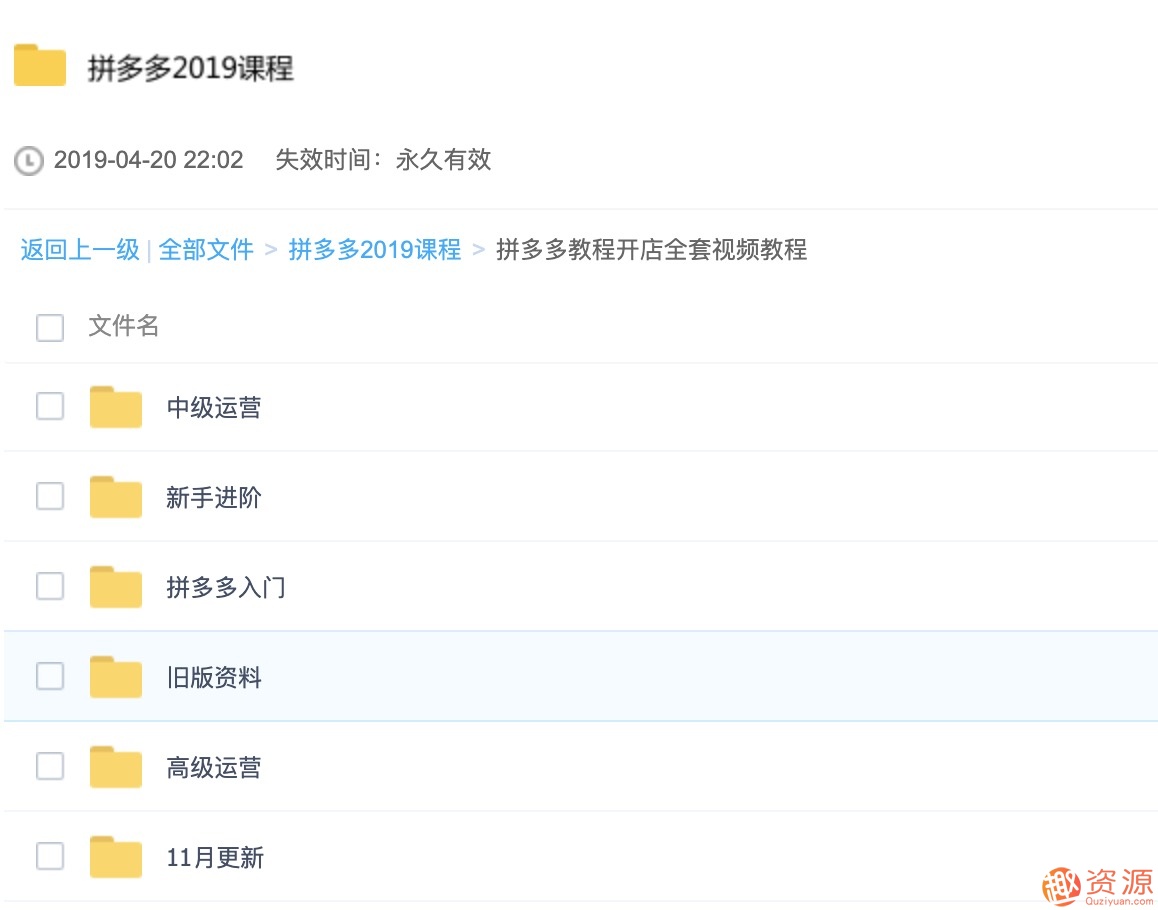Image resolution: width=1158 pixels, height=910 pixels.
Task: Check the box for 高级运营
Action: [x=49, y=767]
